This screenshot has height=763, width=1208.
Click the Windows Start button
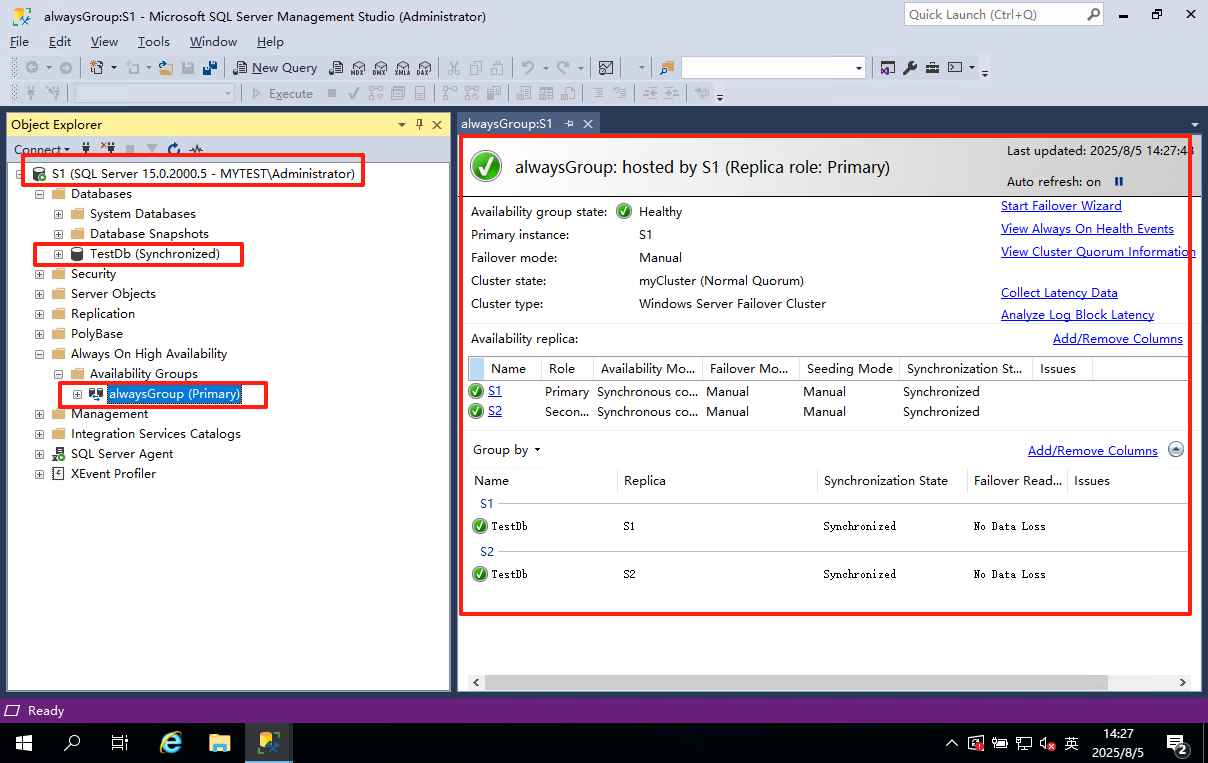coord(24,743)
